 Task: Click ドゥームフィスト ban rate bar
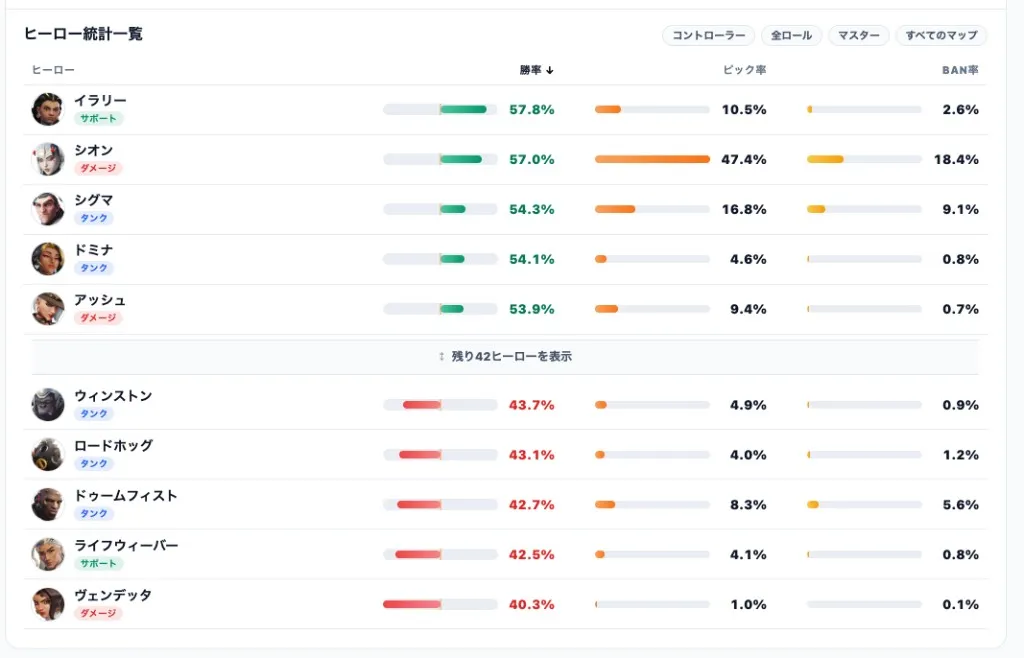point(864,505)
